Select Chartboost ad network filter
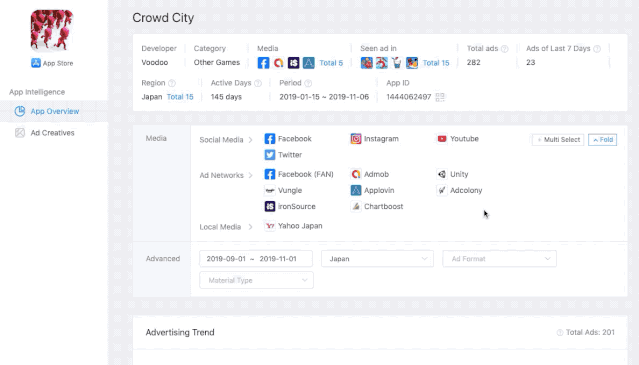 (377, 206)
